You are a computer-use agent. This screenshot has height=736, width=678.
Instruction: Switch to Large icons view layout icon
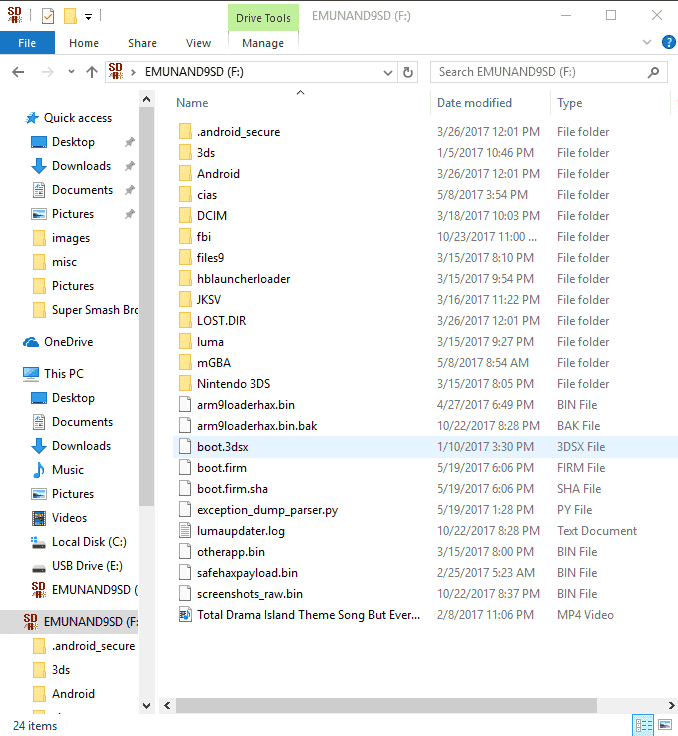coord(665,726)
